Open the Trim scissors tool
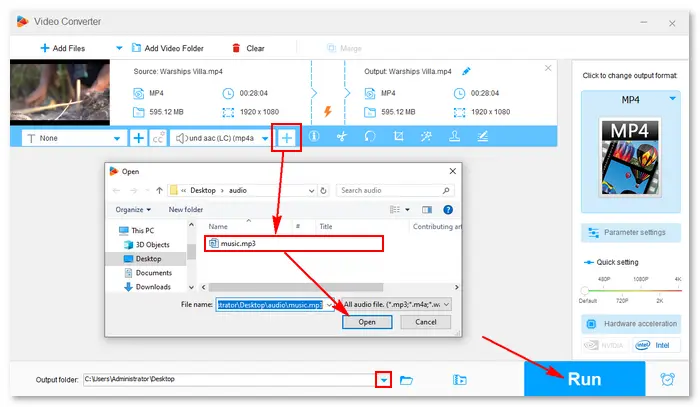This screenshot has height=407, width=700. coord(342,137)
